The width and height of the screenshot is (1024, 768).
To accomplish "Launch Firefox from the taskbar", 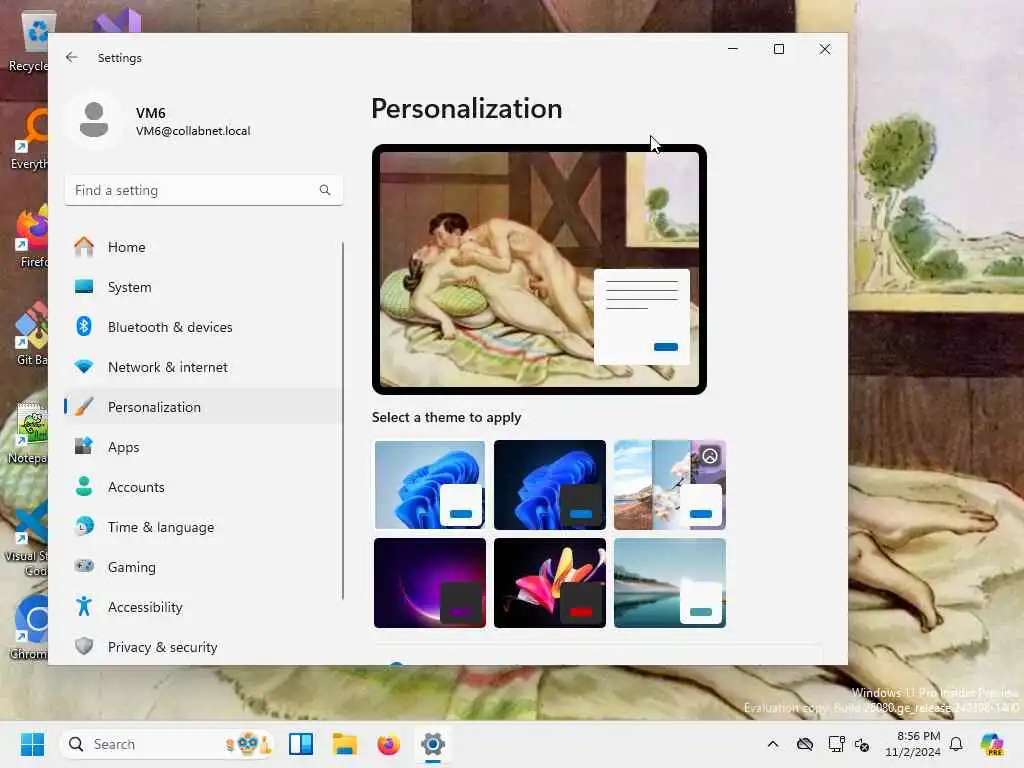I will [x=389, y=744].
